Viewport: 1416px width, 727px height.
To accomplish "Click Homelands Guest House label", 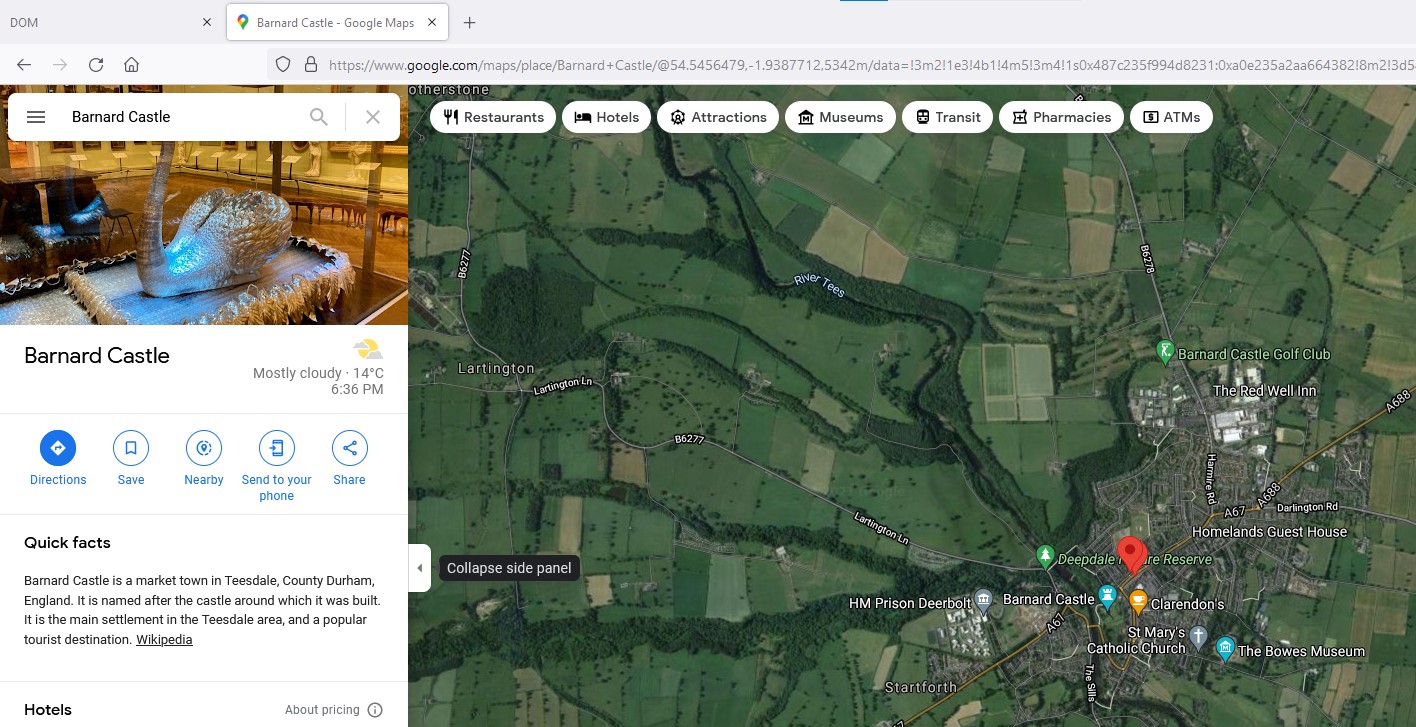I will tap(1269, 532).
